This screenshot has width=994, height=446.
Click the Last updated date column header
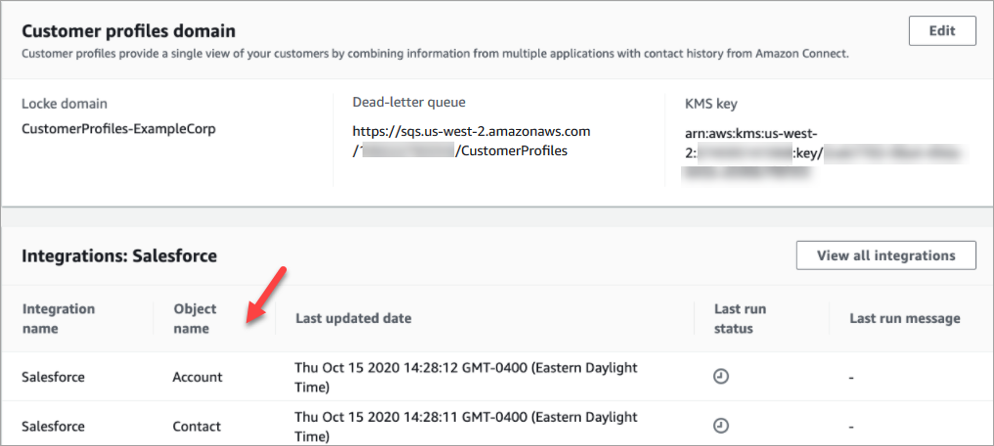click(x=353, y=319)
